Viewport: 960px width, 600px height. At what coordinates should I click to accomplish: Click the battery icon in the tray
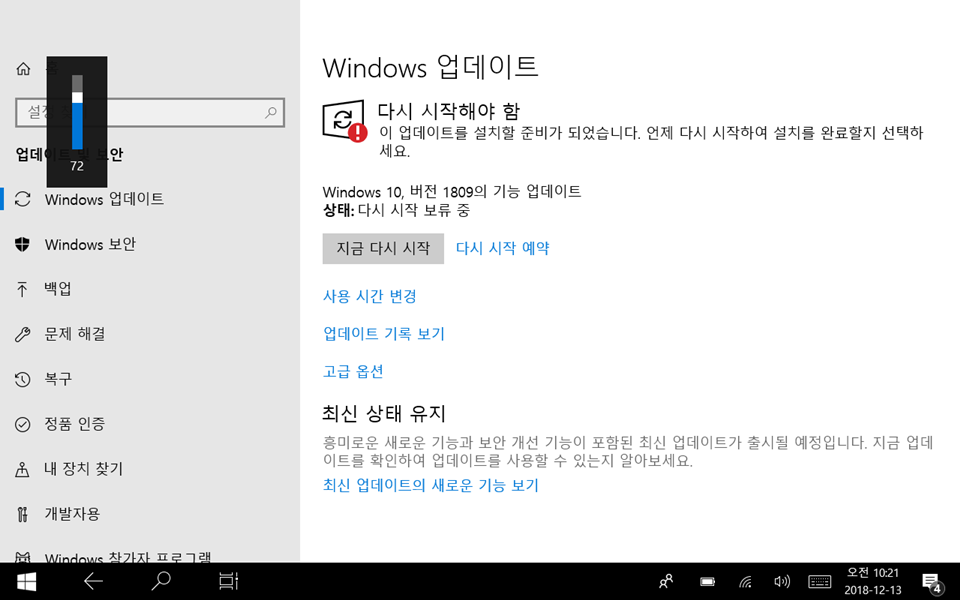click(707, 582)
